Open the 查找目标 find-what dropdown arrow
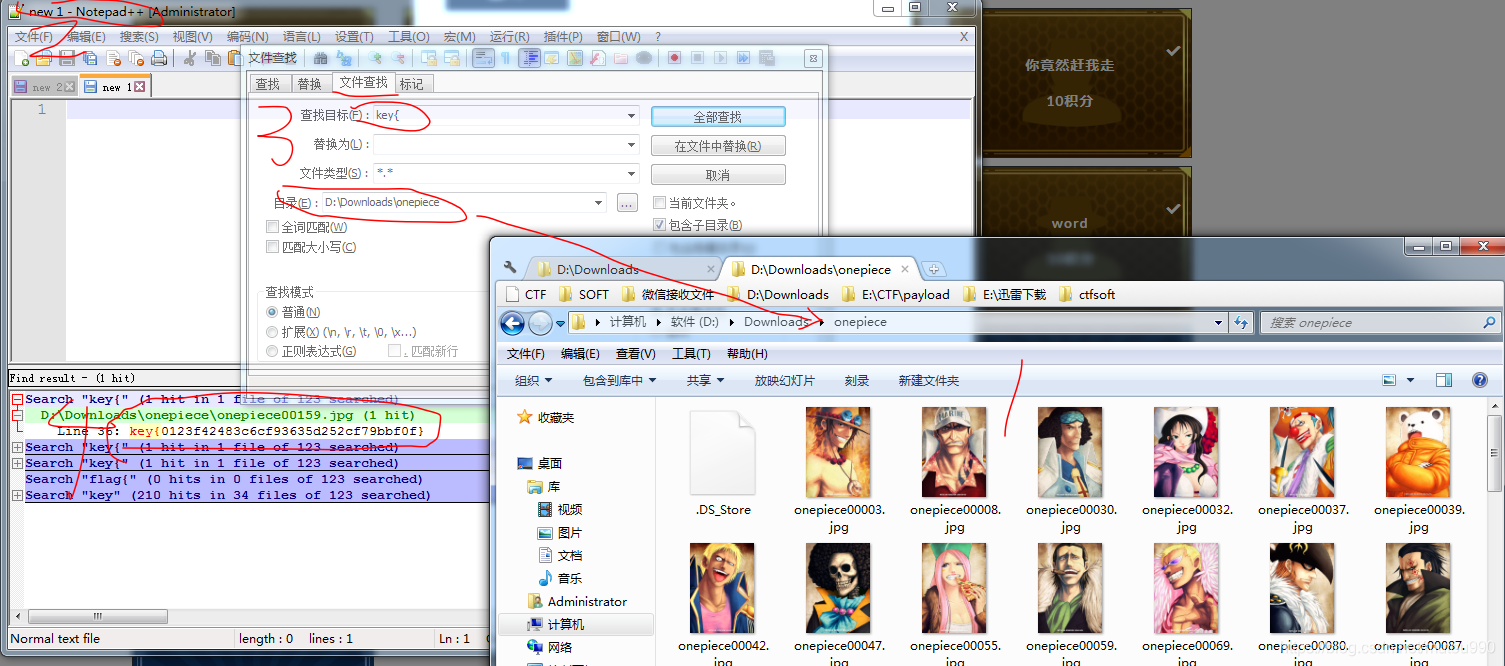The width and height of the screenshot is (1505, 666). 631,116
